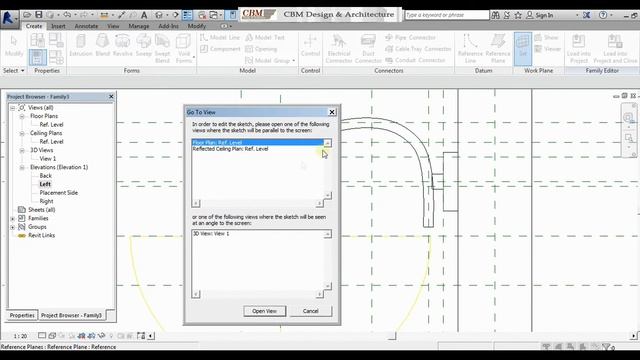The image size is (640, 360).
Task: Click Cancel in Go To View dialog
Action: (311, 311)
